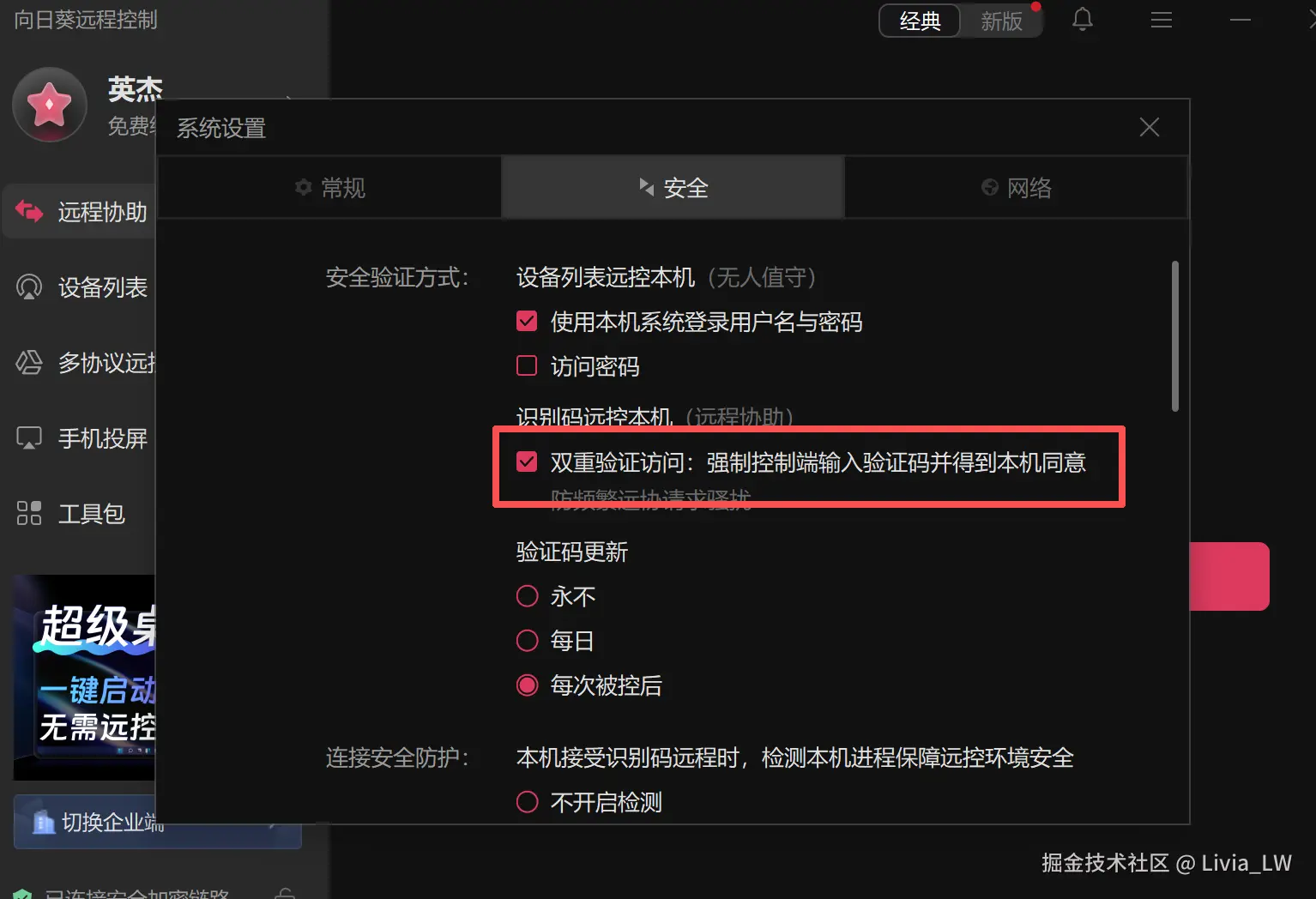This screenshot has width=1316, height=899.
Task: Click the 设备列表远控本机 heading
Action: pyautogui.click(x=606, y=277)
